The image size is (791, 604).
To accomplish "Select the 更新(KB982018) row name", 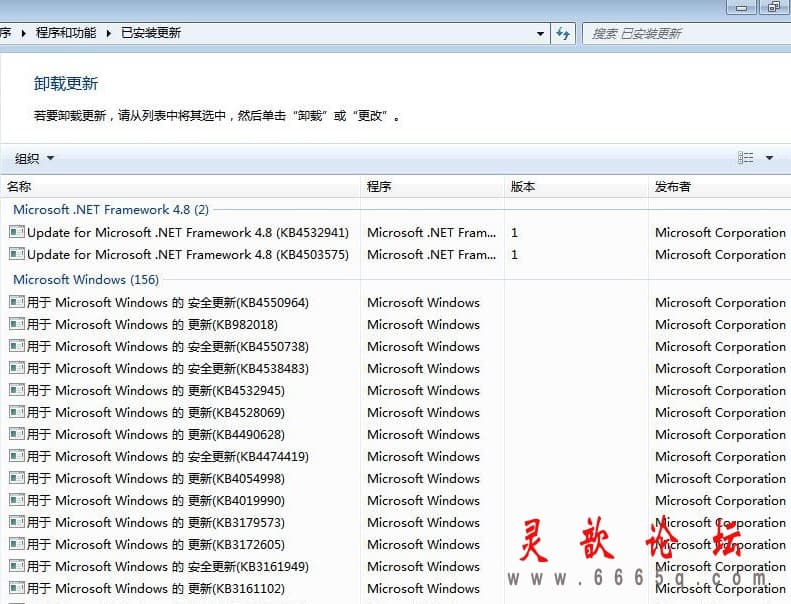I will click(152, 324).
